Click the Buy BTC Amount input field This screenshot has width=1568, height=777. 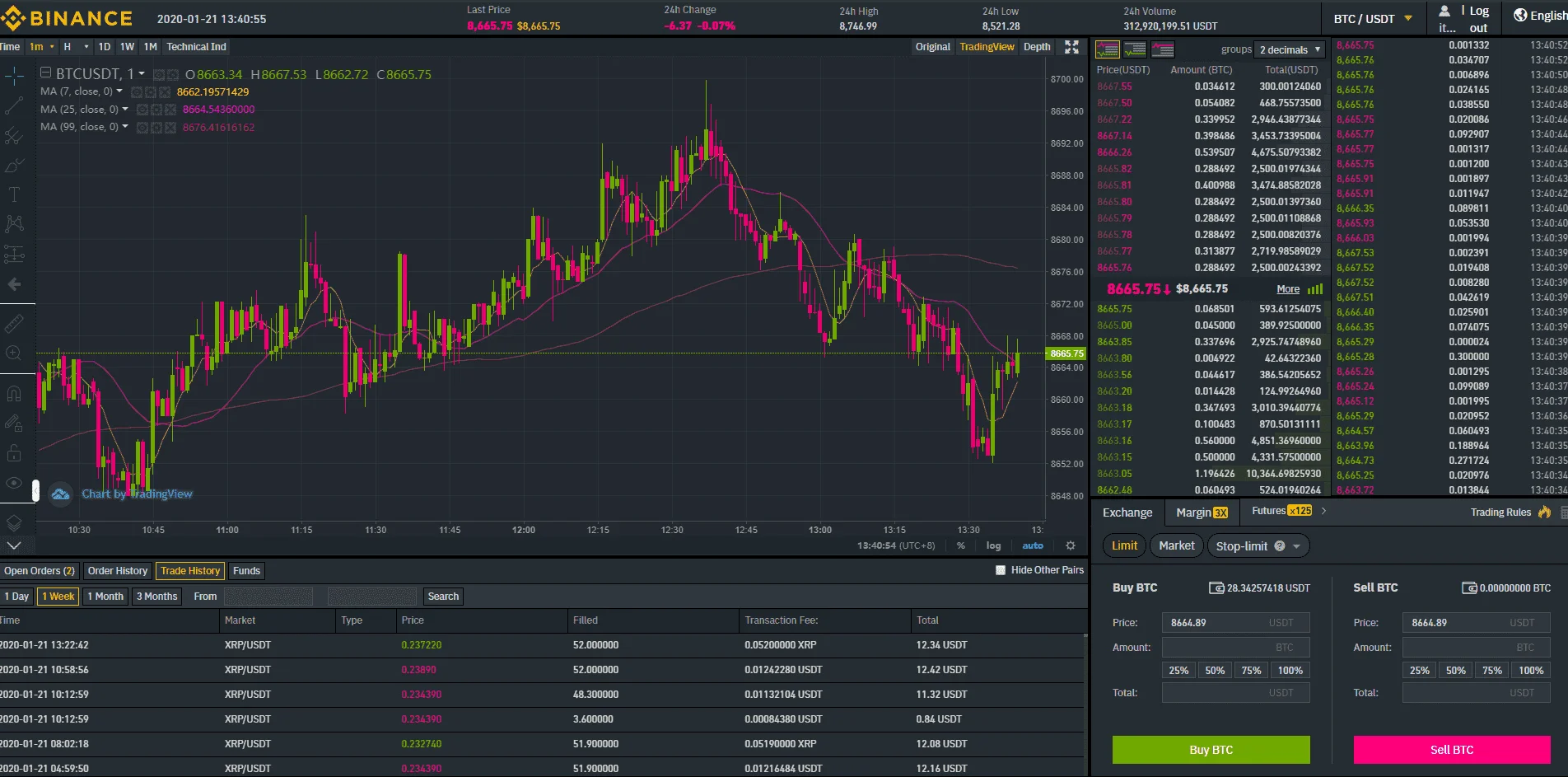coord(1235,648)
